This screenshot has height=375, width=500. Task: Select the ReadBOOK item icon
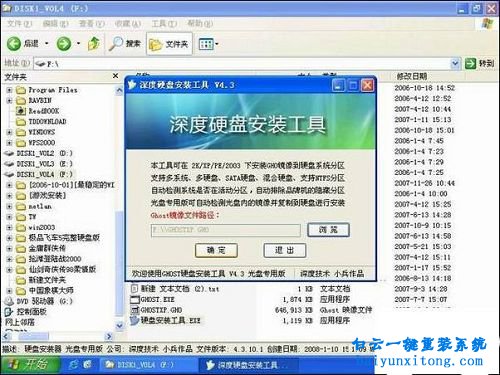[x=21, y=111]
